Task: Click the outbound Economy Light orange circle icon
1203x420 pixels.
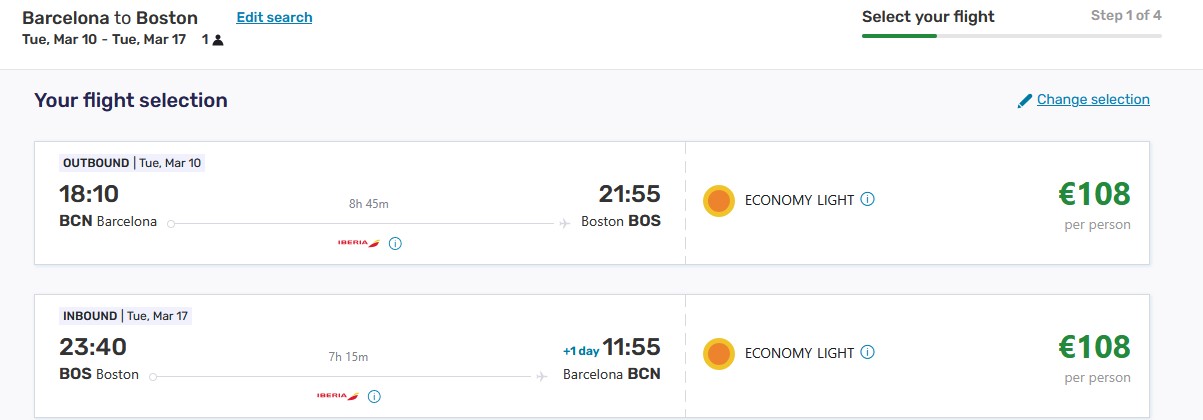Action: point(719,201)
